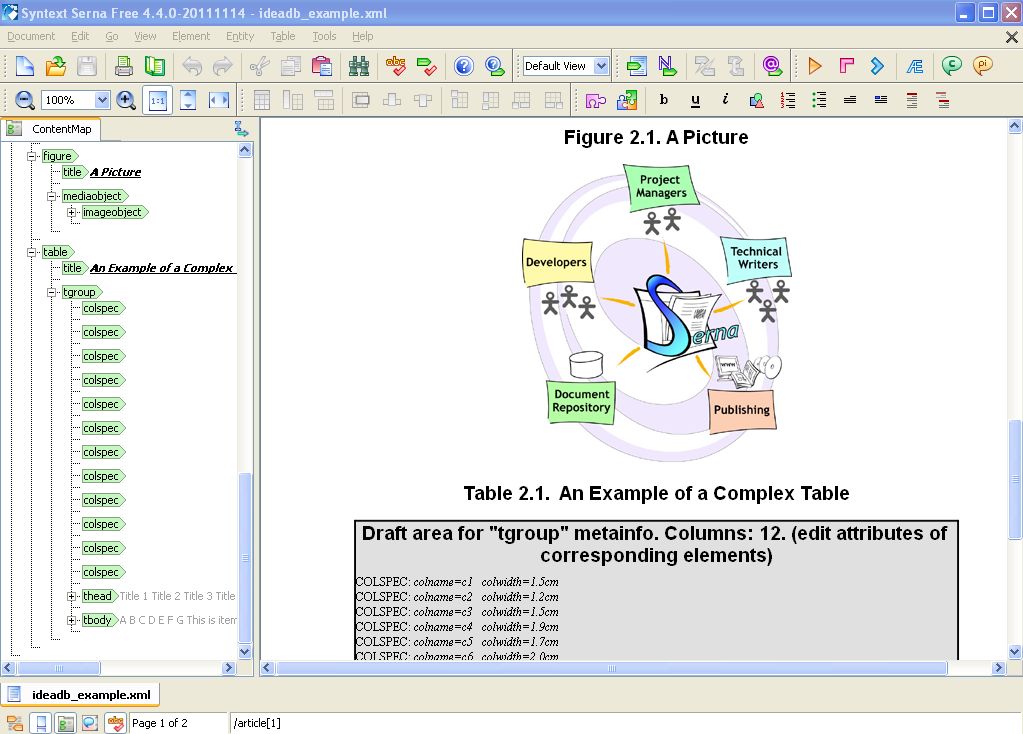
Task: Click the paste clipboard icon
Action: coord(322,66)
